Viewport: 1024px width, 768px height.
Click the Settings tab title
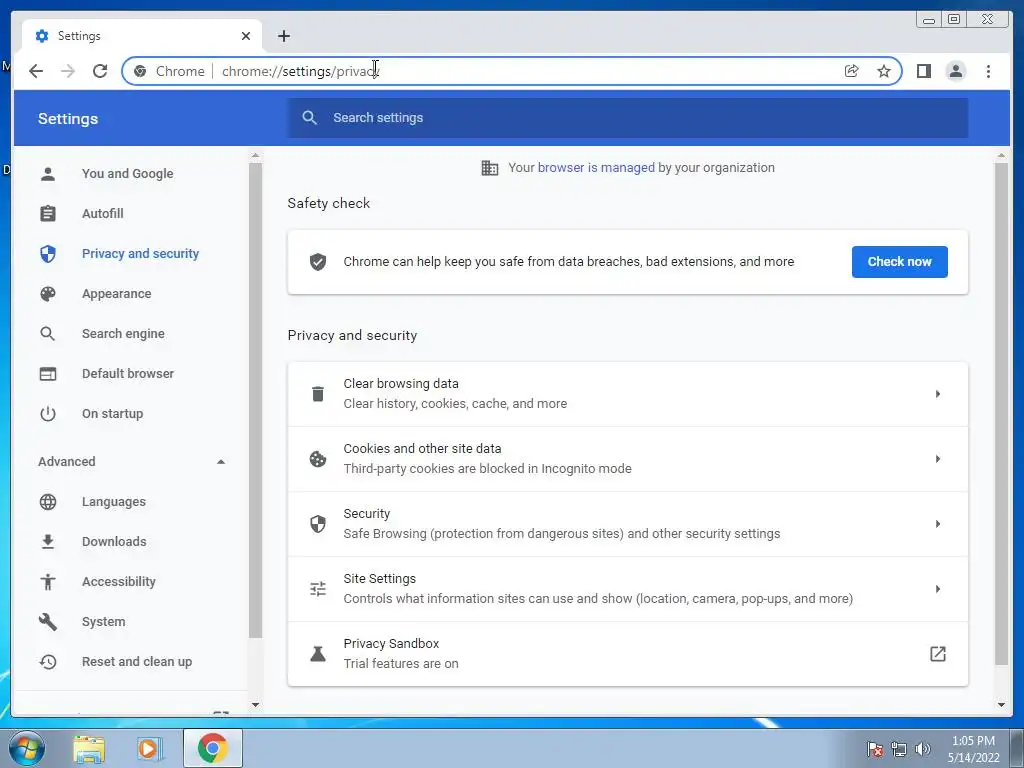click(x=79, y=36)
